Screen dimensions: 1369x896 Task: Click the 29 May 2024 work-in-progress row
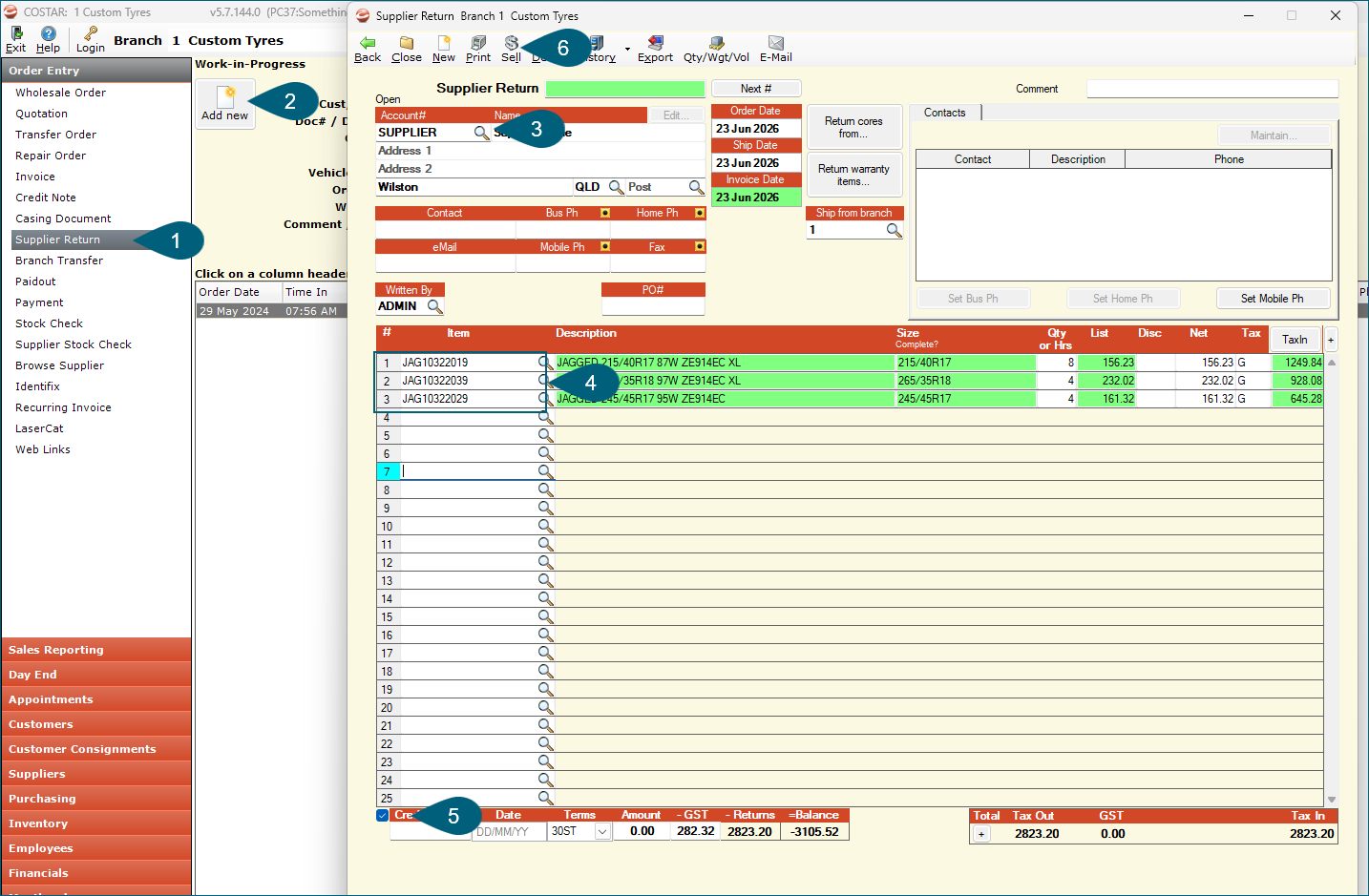click(x=269, y=311)
